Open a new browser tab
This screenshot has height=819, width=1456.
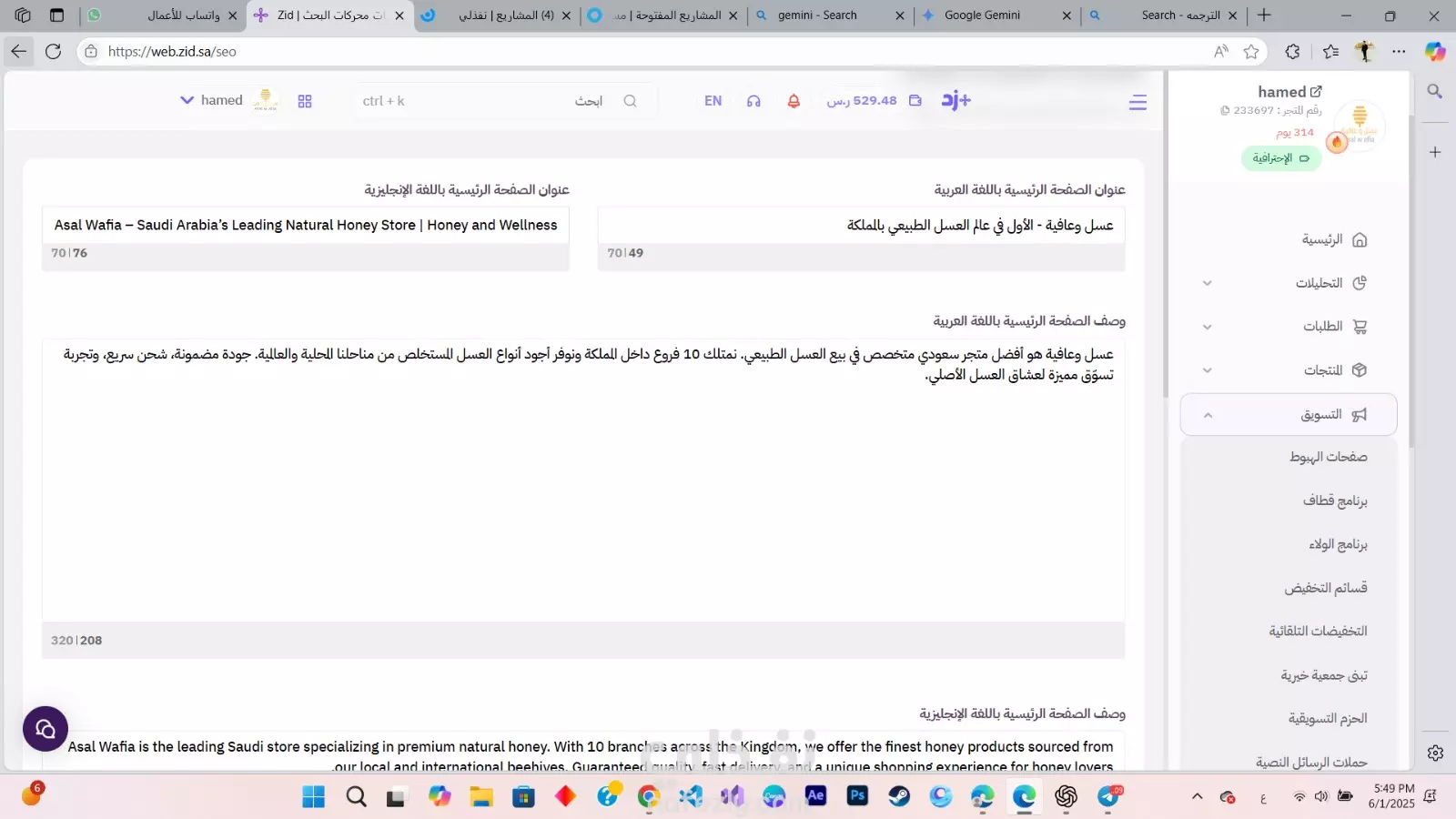1264,15
